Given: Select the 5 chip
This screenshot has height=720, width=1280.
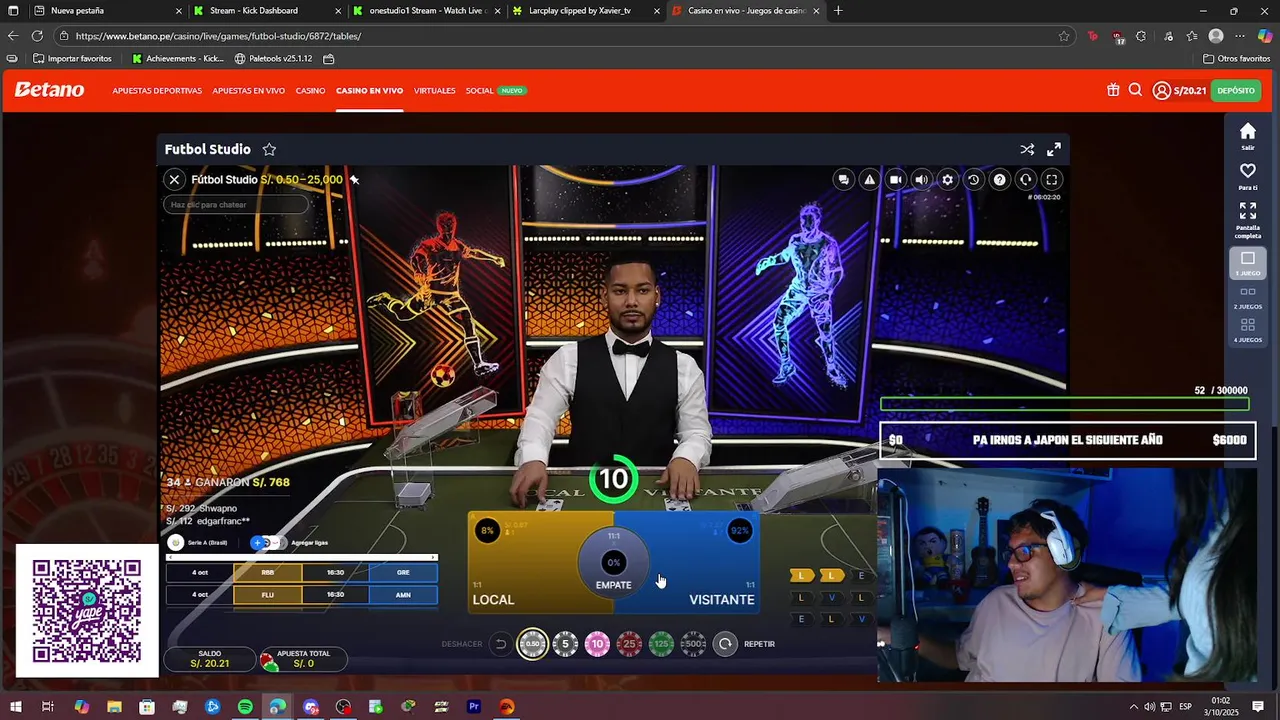Looking at the screenshot, I should pyautogui.click(x=565, y=644).
